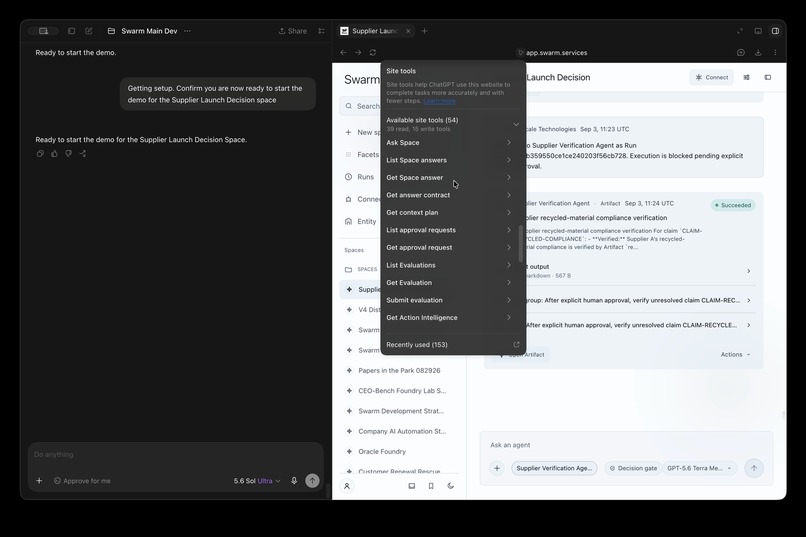Viewport: 806px width, 537px height.
Task: Click the Connect button
Action: [x=711, y=78]
